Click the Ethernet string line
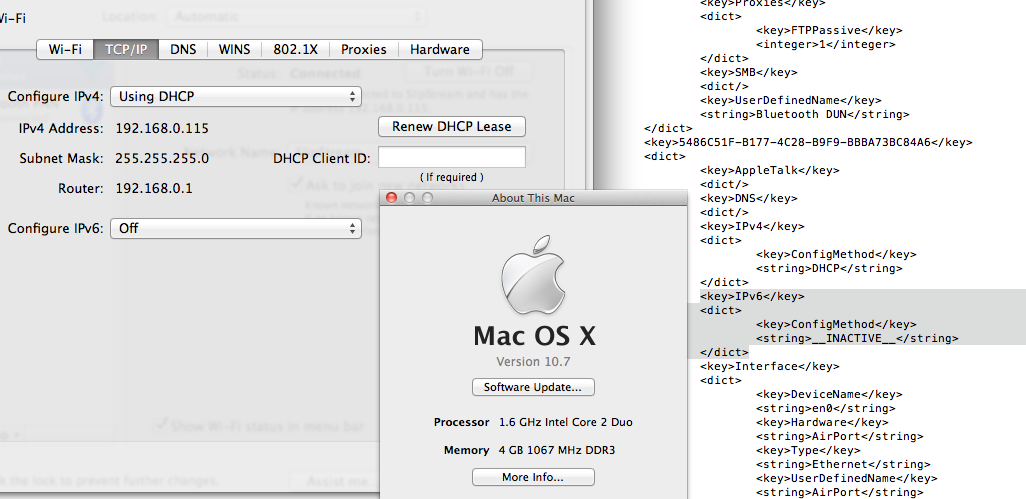 [x=843, y=464]
